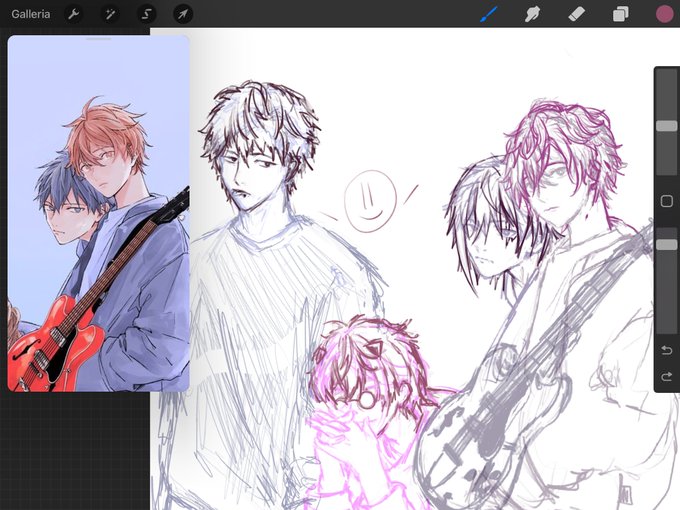The image size is (680, 510).
Task: Select the Smudge tool
Action: tap(532, 14)
